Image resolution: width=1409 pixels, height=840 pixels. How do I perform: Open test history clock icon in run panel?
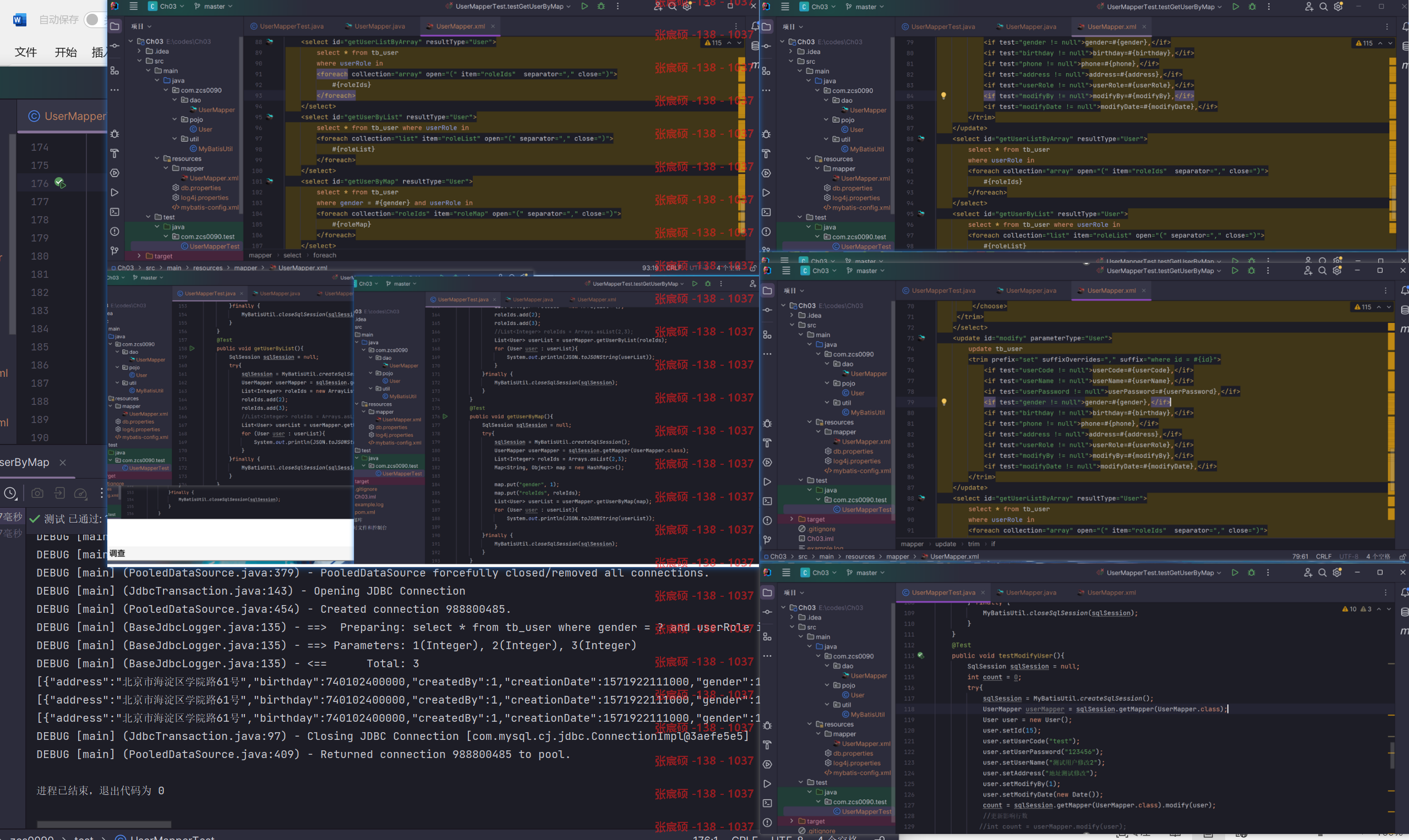pyautogui.click(x=10, y=493)
